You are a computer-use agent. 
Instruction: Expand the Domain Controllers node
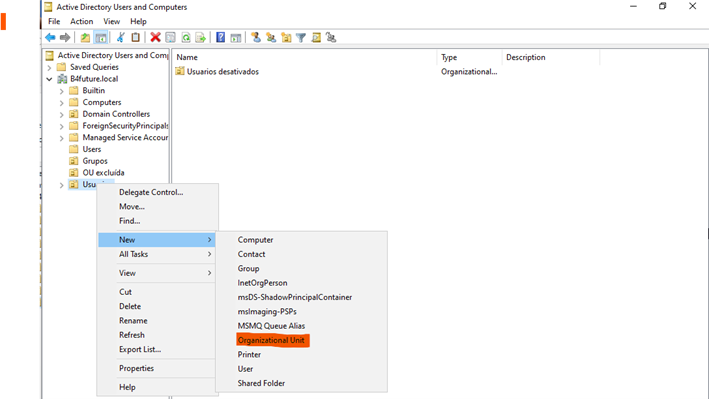[61, 114]
